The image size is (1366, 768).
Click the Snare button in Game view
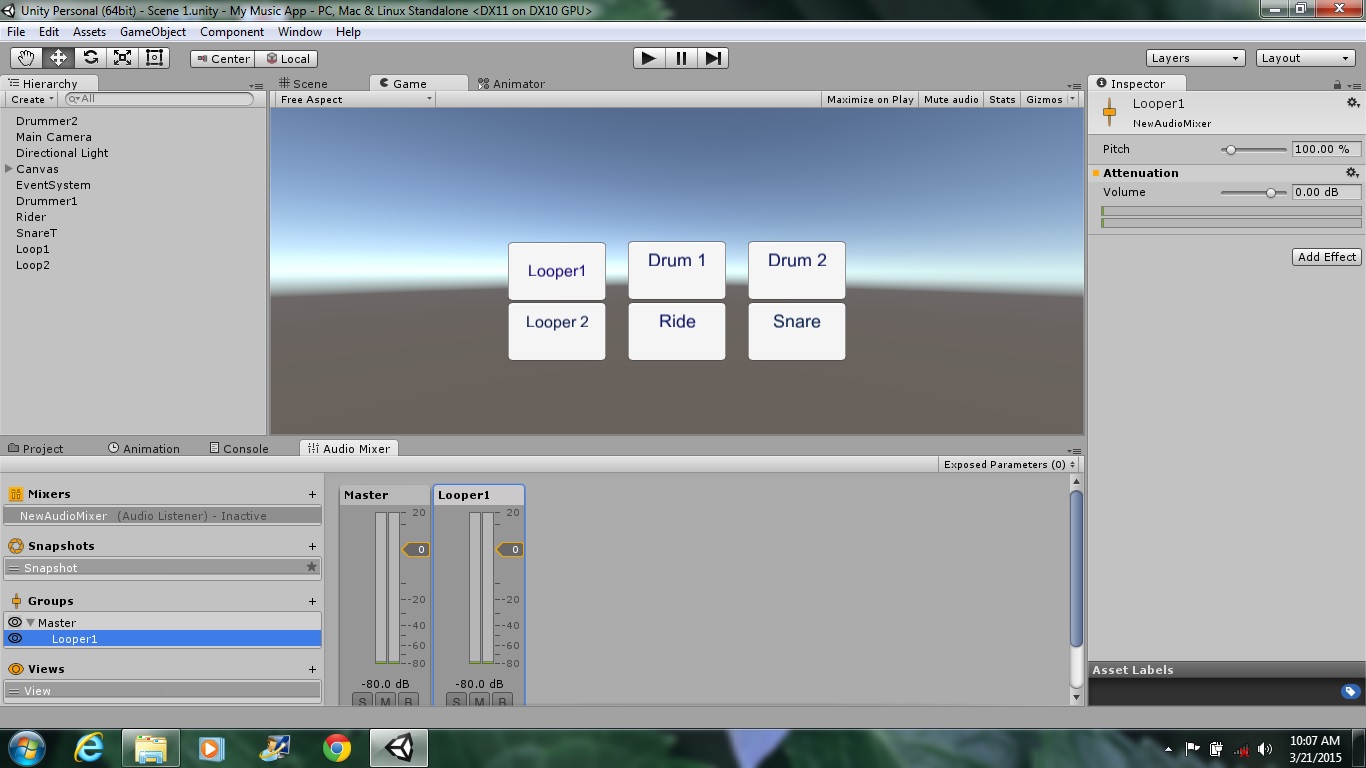tap(797, 331)
